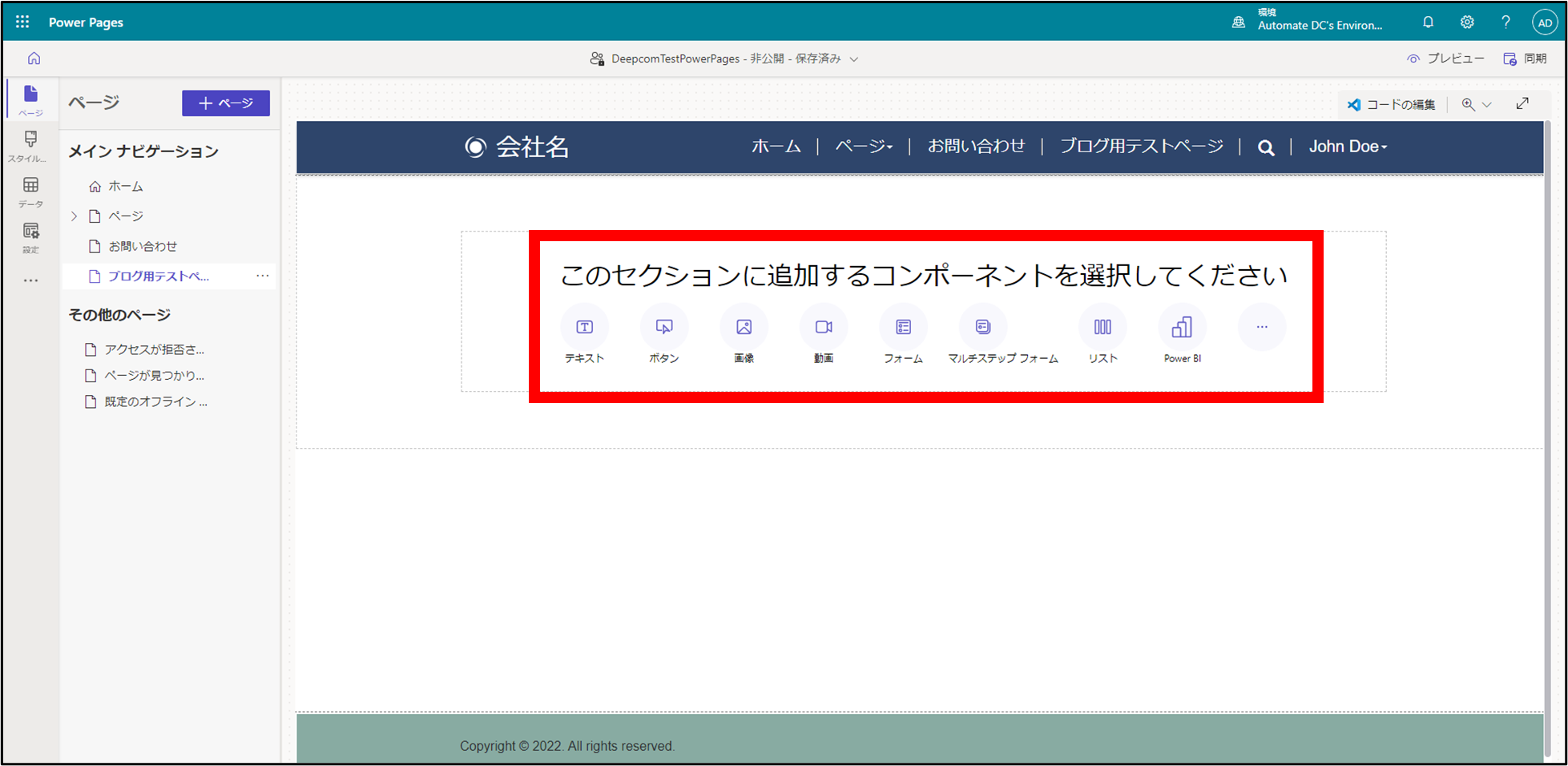The image size is (1568, 766).
Task: Show more components via ellipsis icon
Action: point(1261,327)
